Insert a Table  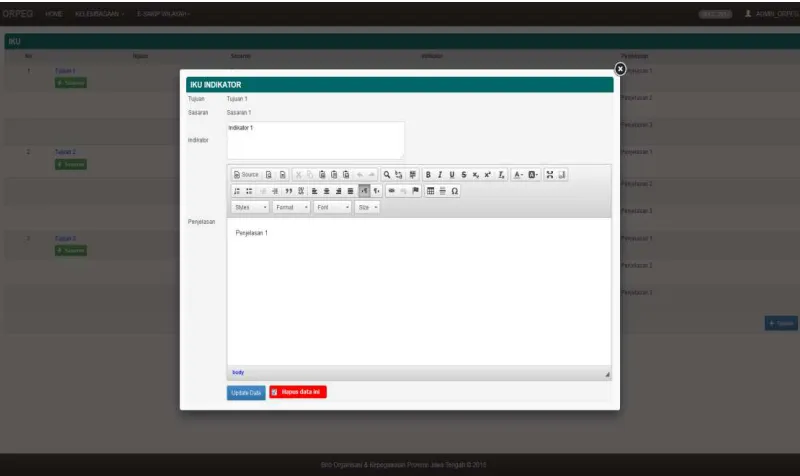430,191
